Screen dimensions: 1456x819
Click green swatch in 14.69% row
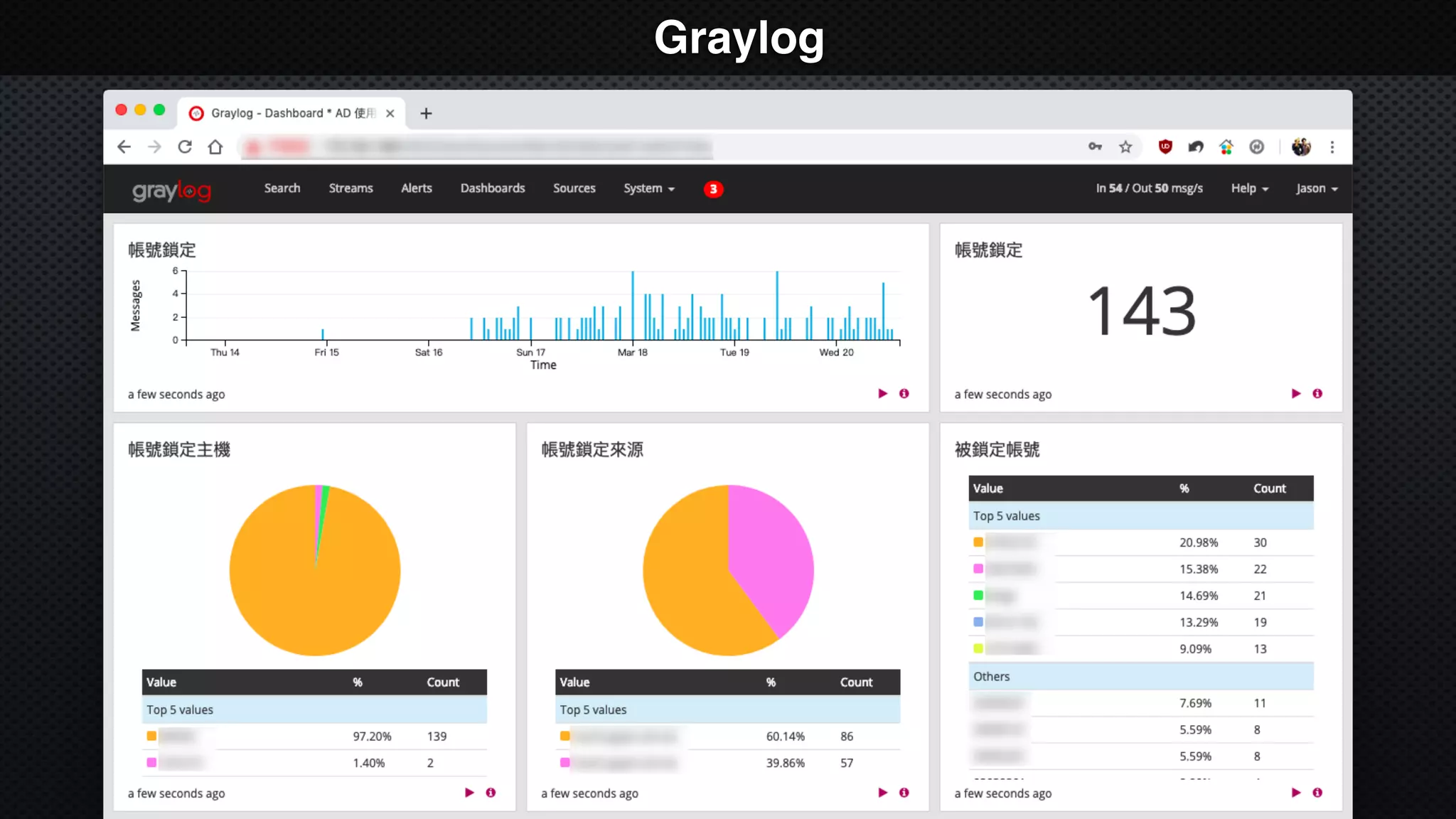[x=978, y=595]
